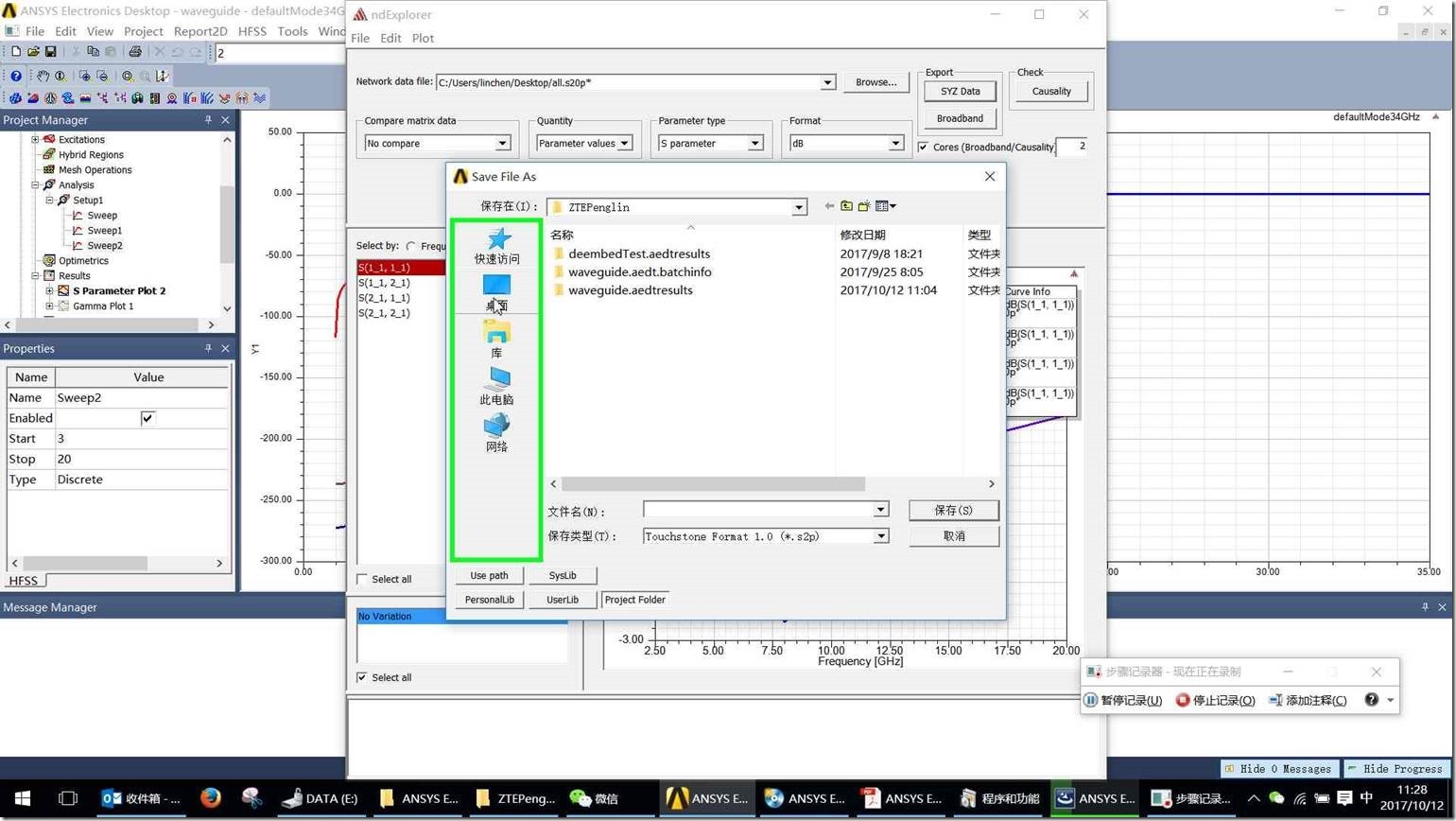Open the Help question mark icon
This screenshot has width=1456, height=821.
(x=16, y=76)
